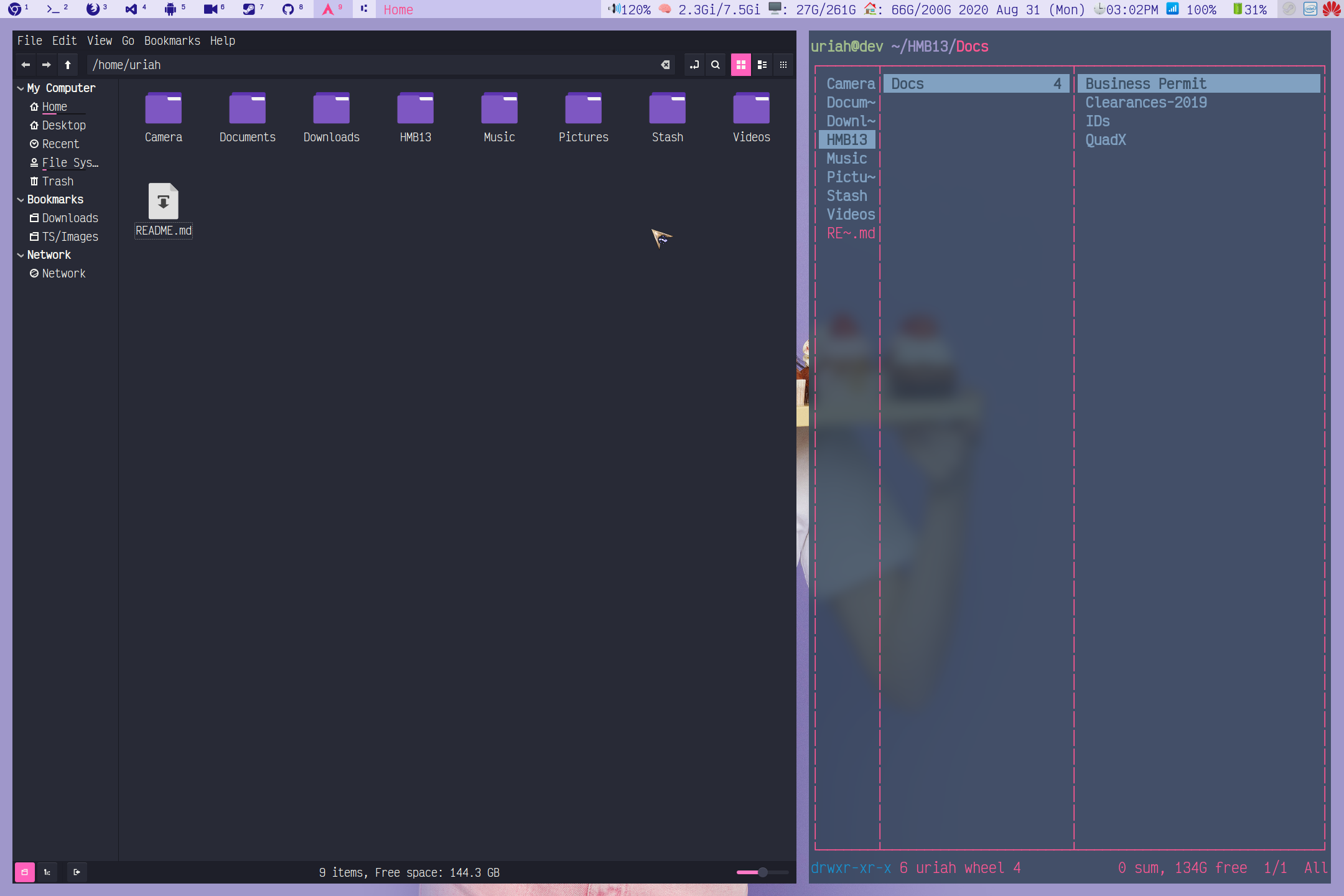Open the search magnifier icon
The width and height of the screenshot is (1344, 896).
(x=716, y=65)
